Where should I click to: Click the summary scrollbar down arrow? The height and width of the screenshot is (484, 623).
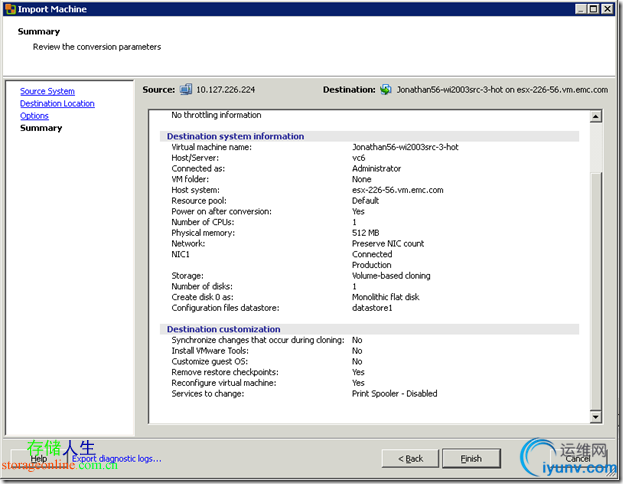(x=596, y=417)
